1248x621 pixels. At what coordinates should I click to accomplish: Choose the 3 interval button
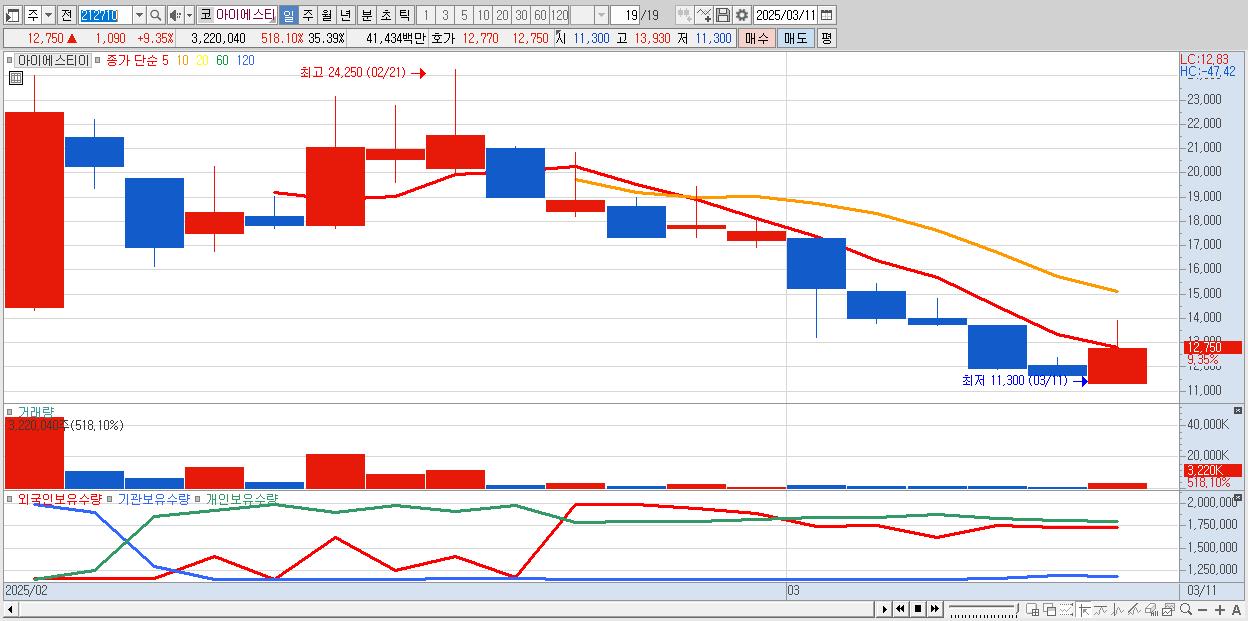tap(445, 15)
